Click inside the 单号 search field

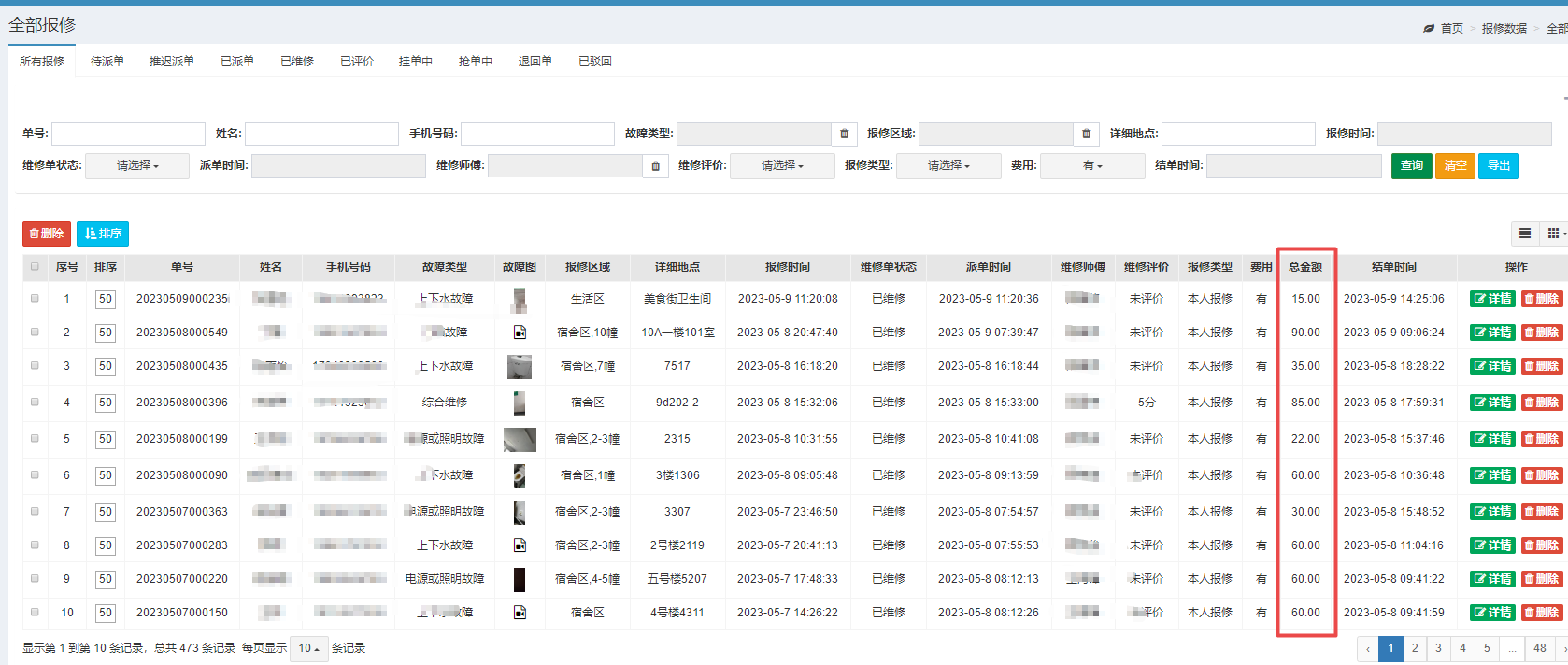[128, 134]
